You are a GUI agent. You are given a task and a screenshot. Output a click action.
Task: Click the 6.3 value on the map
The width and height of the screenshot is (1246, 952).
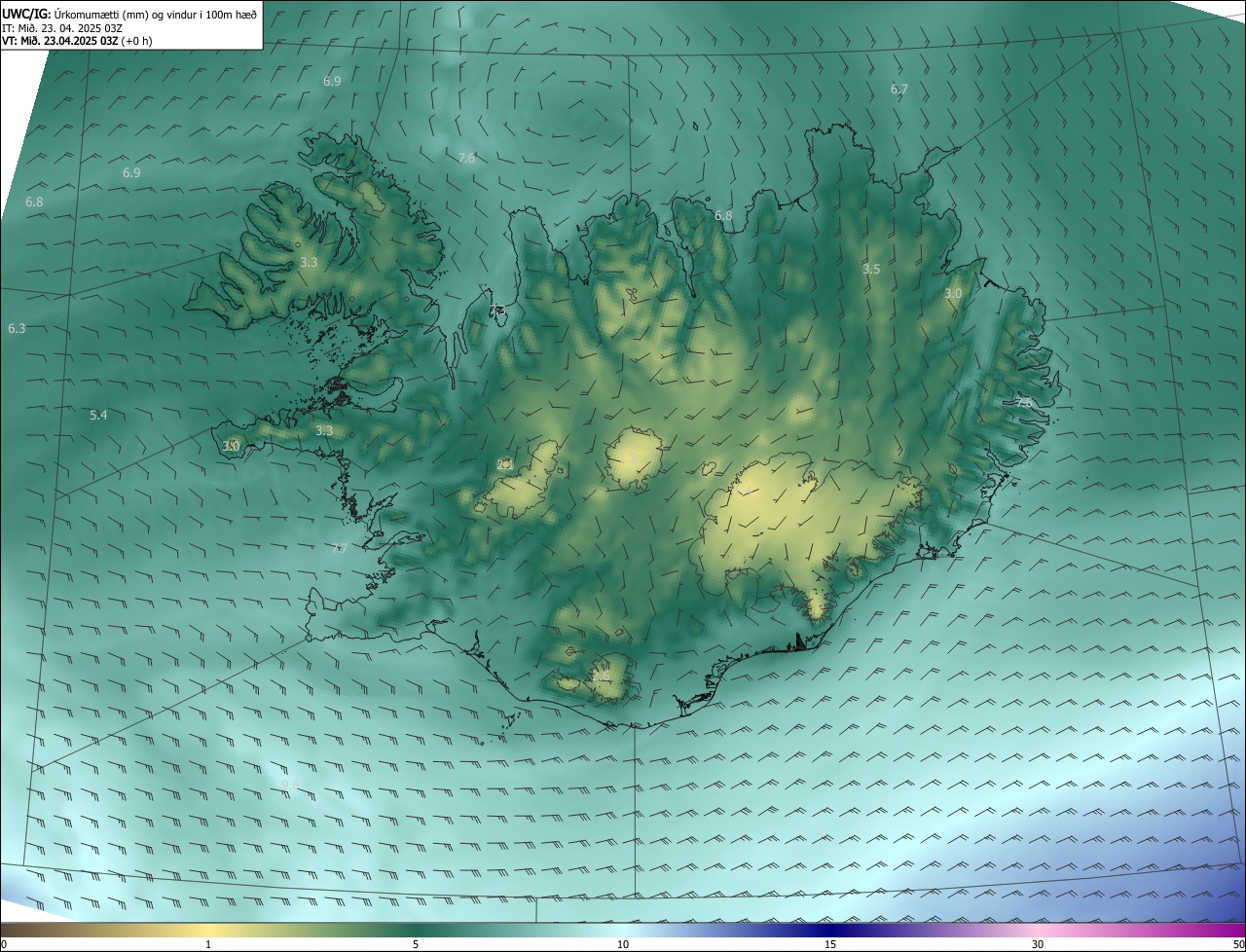[17, 328]
